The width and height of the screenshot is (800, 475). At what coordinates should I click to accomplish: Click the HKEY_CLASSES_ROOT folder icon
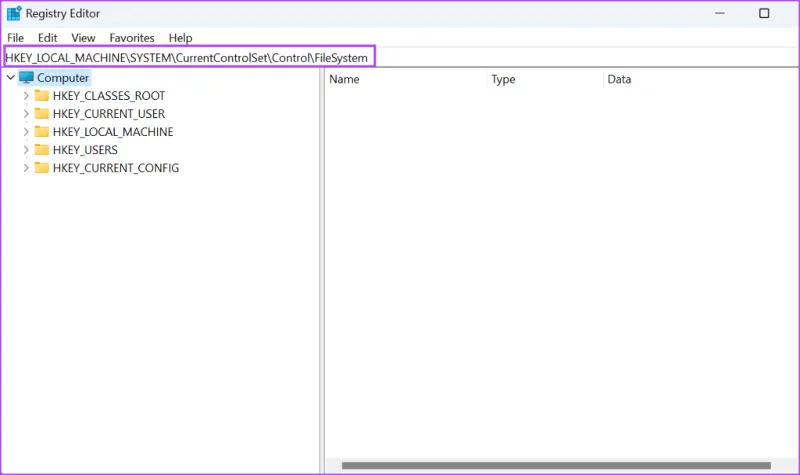click(x=42, y=95)
